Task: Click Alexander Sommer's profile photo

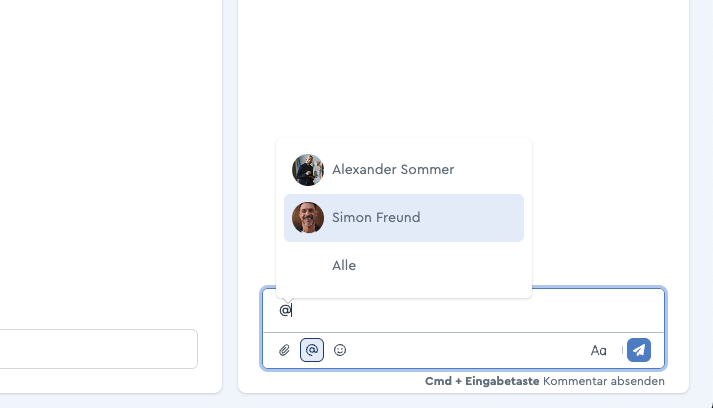Action: (x=308, y=170)
